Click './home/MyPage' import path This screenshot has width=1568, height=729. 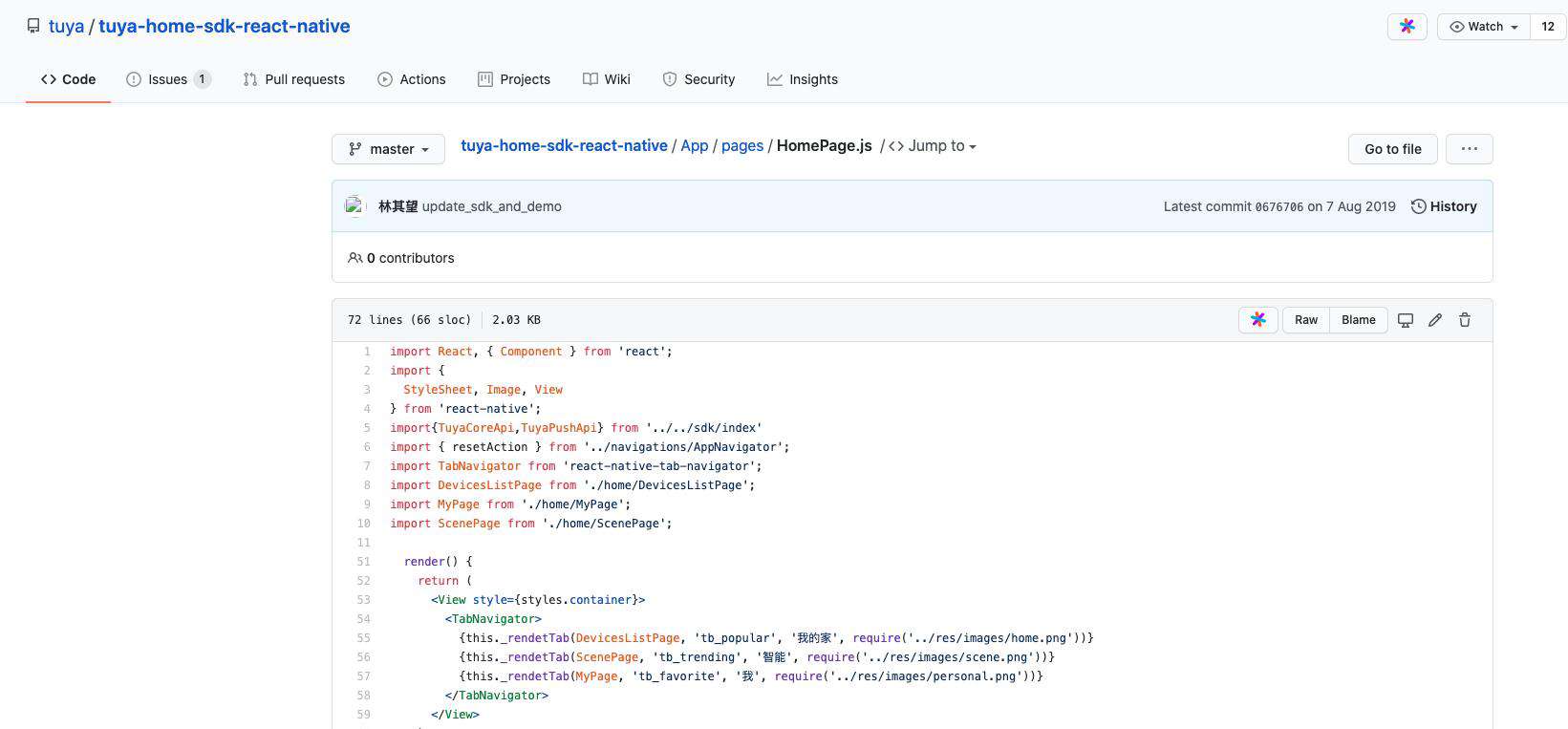572,504
